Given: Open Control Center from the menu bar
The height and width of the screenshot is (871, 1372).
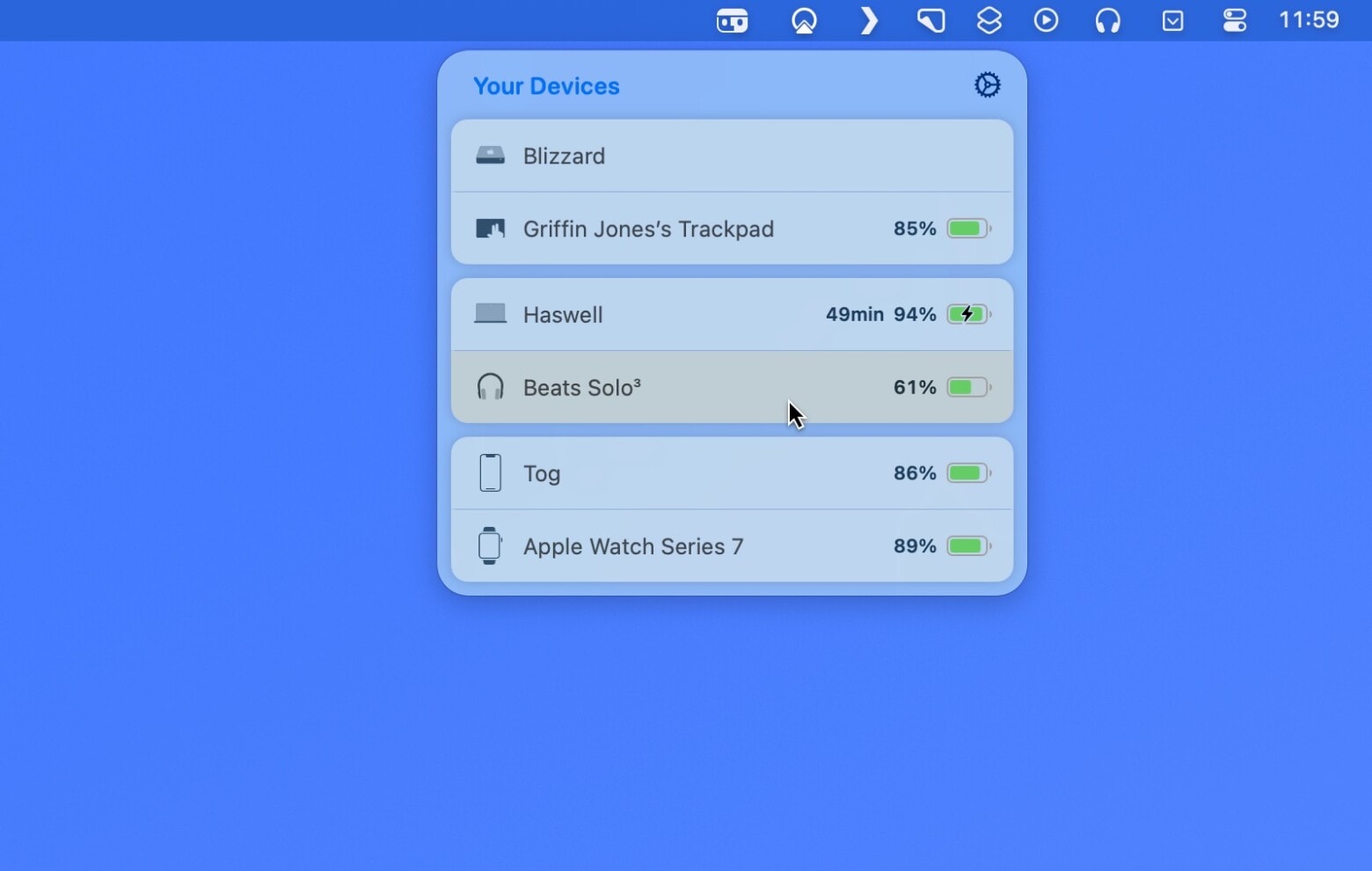Looking at the screenshot, I should [1233, 20].
